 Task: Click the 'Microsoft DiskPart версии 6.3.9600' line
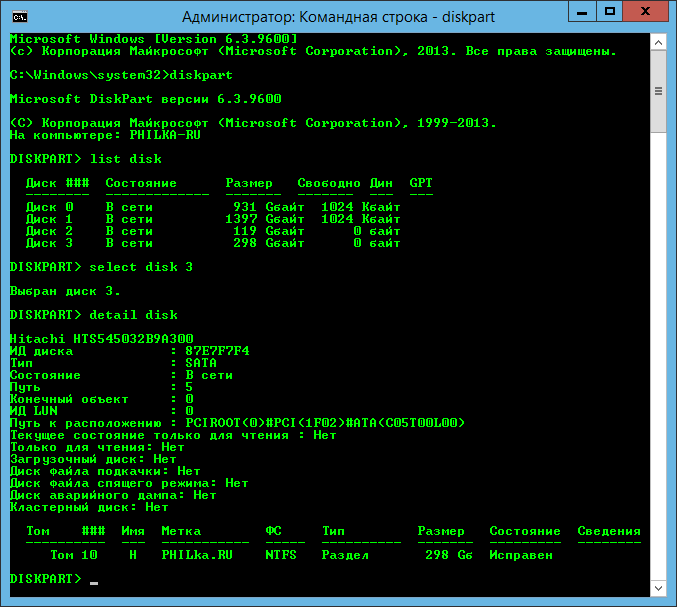[146, 99]
